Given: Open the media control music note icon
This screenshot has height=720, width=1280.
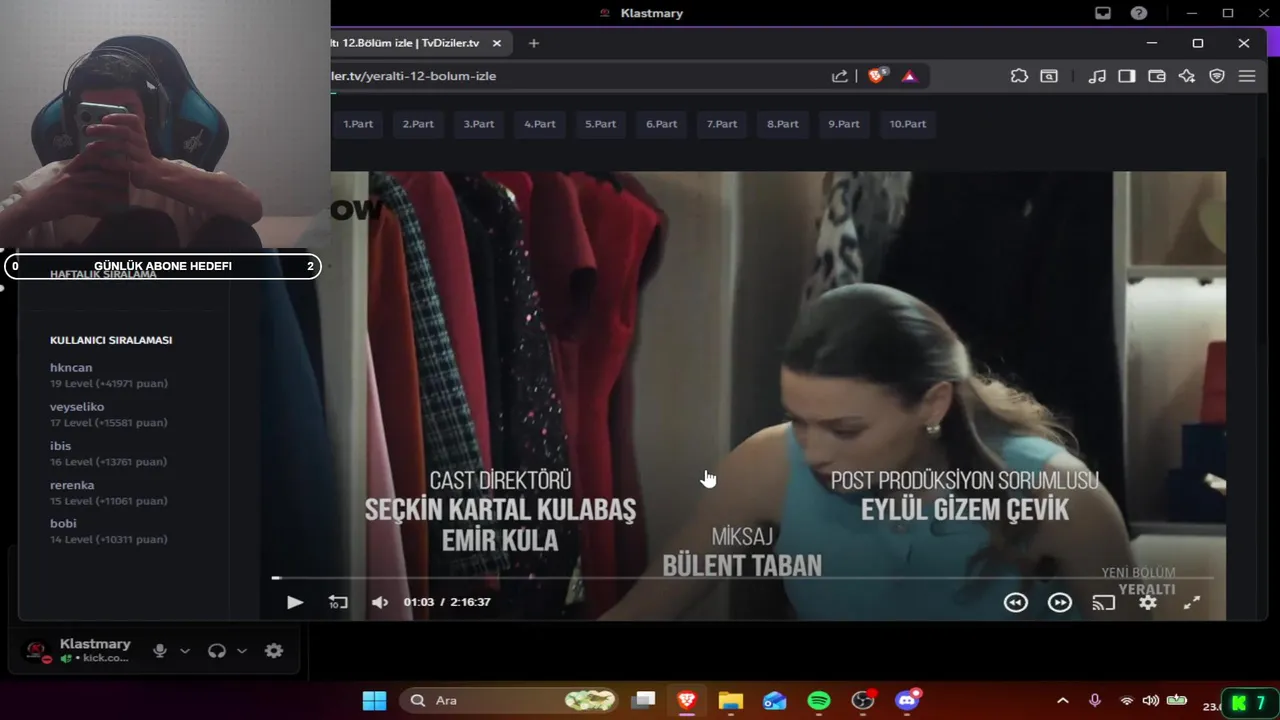Looking at the screenshot, I should pos(1097,76).
